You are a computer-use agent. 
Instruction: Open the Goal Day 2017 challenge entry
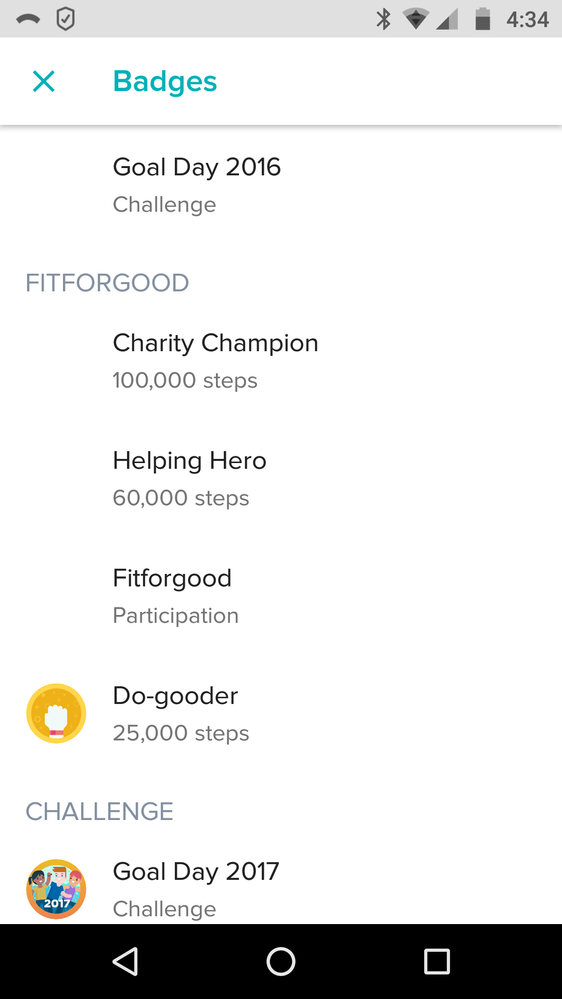click(x=281, y=889)
